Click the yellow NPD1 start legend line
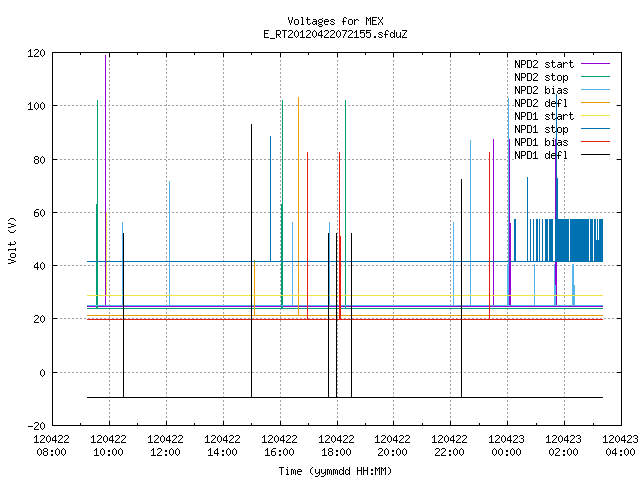This screenshot has height=480, width=640. (x=595, y=116)
